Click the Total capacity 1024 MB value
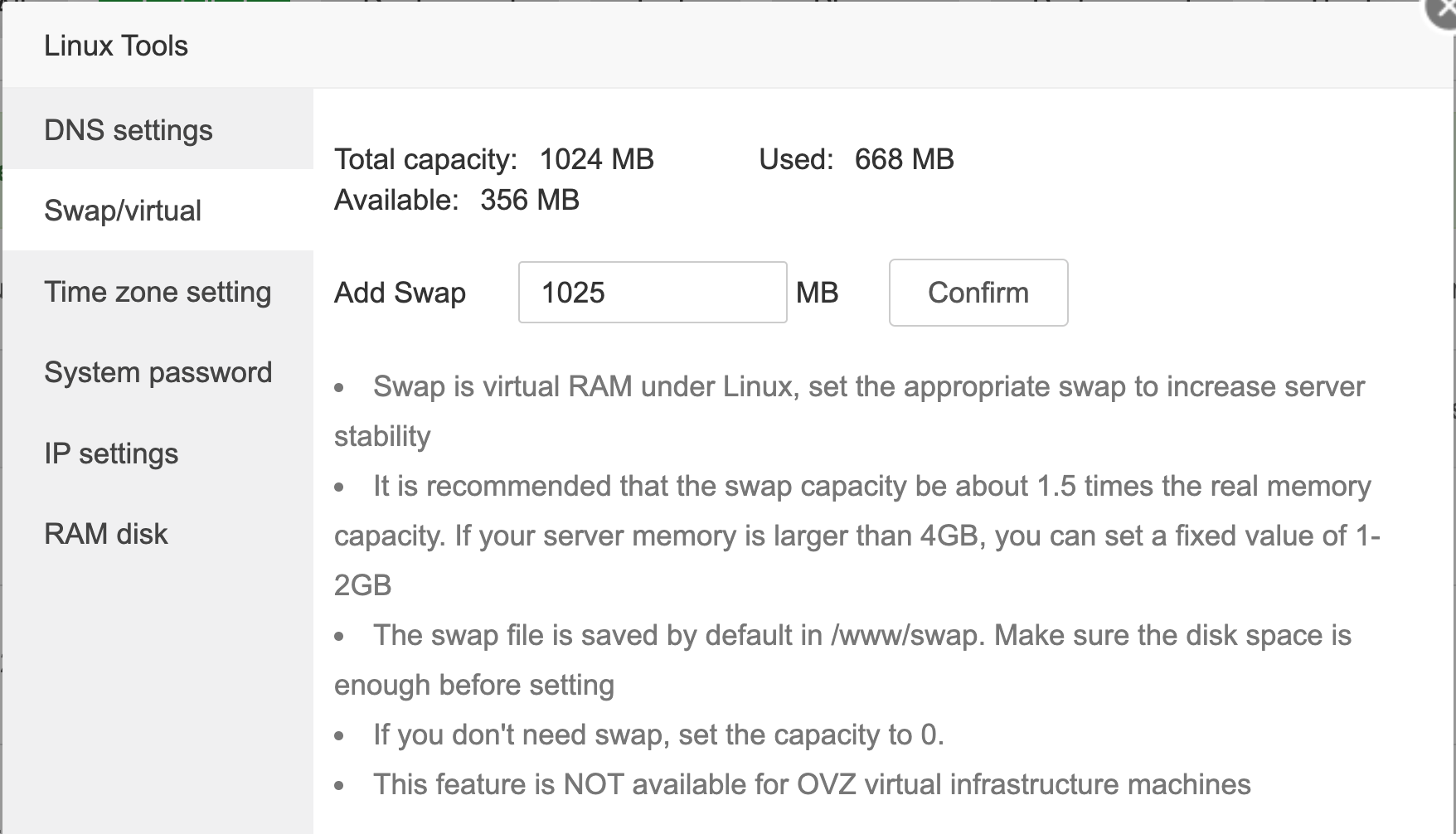This screenshot has width=1456, height=834. point(596,159)
